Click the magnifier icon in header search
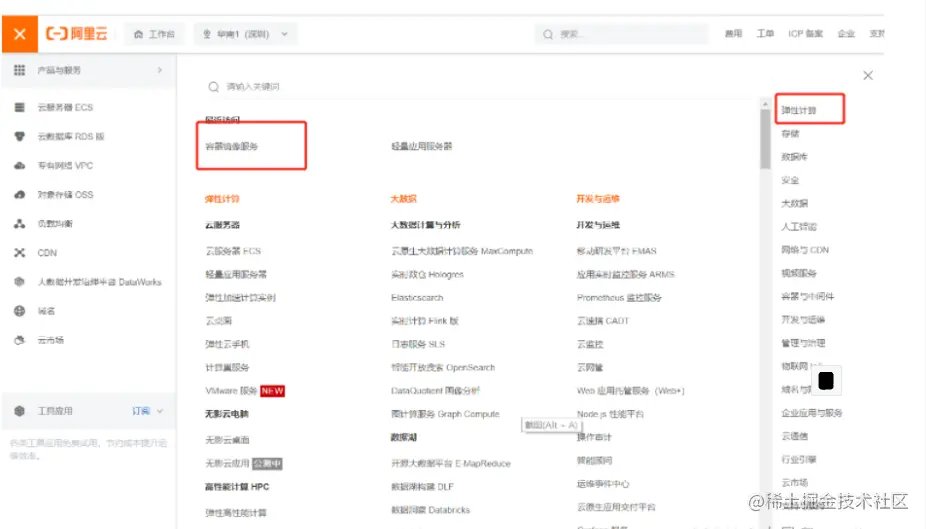This screenshot has width=926, height=529. 548,34
